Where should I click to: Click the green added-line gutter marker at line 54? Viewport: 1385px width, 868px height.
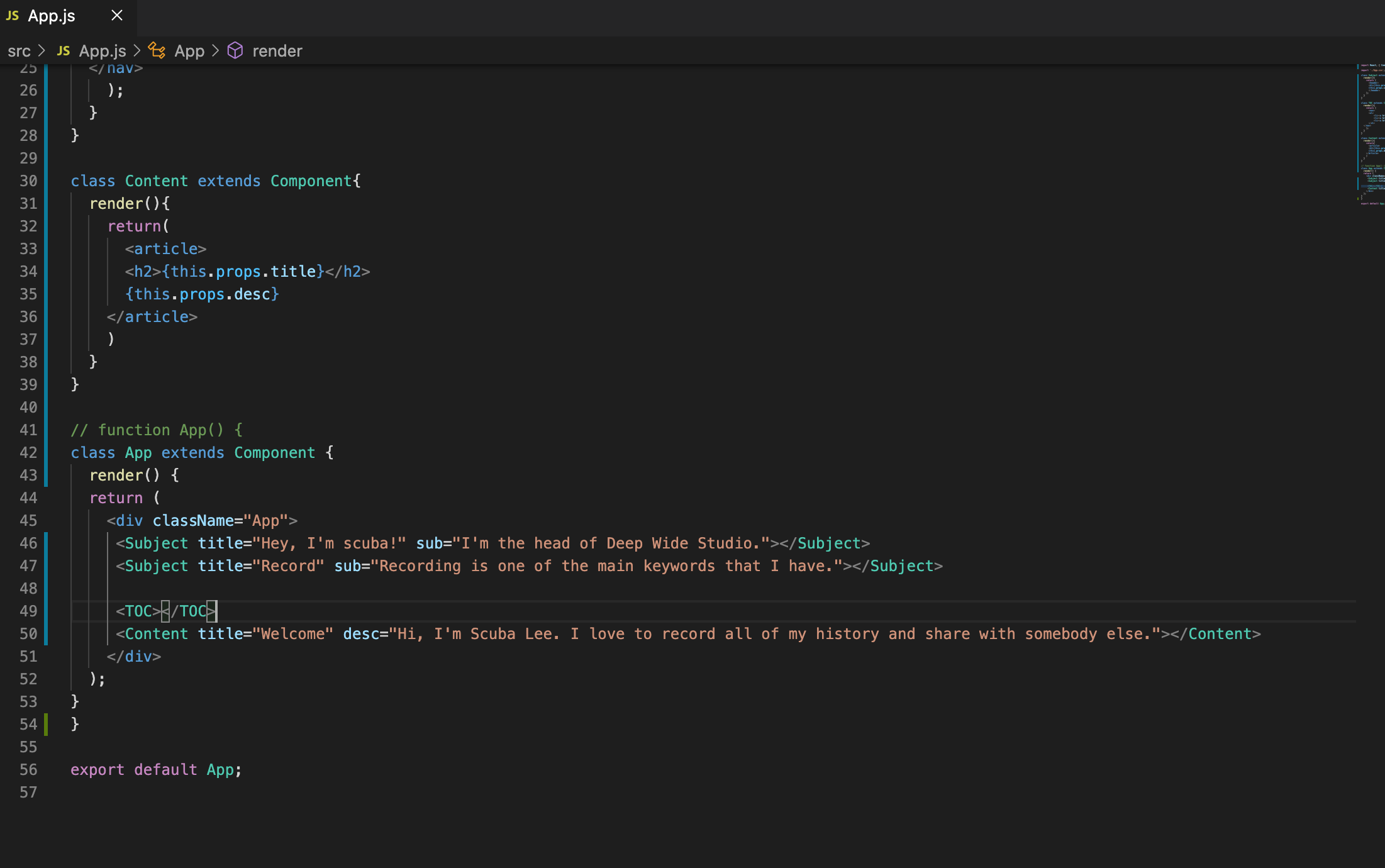46,725
